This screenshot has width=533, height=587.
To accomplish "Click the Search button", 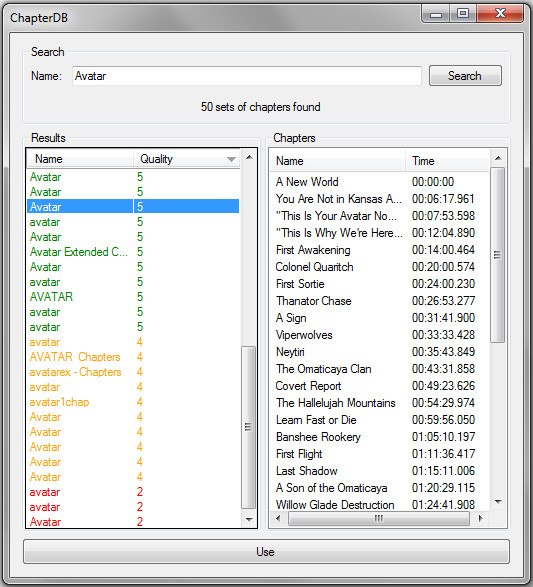I will pos(465,76).
